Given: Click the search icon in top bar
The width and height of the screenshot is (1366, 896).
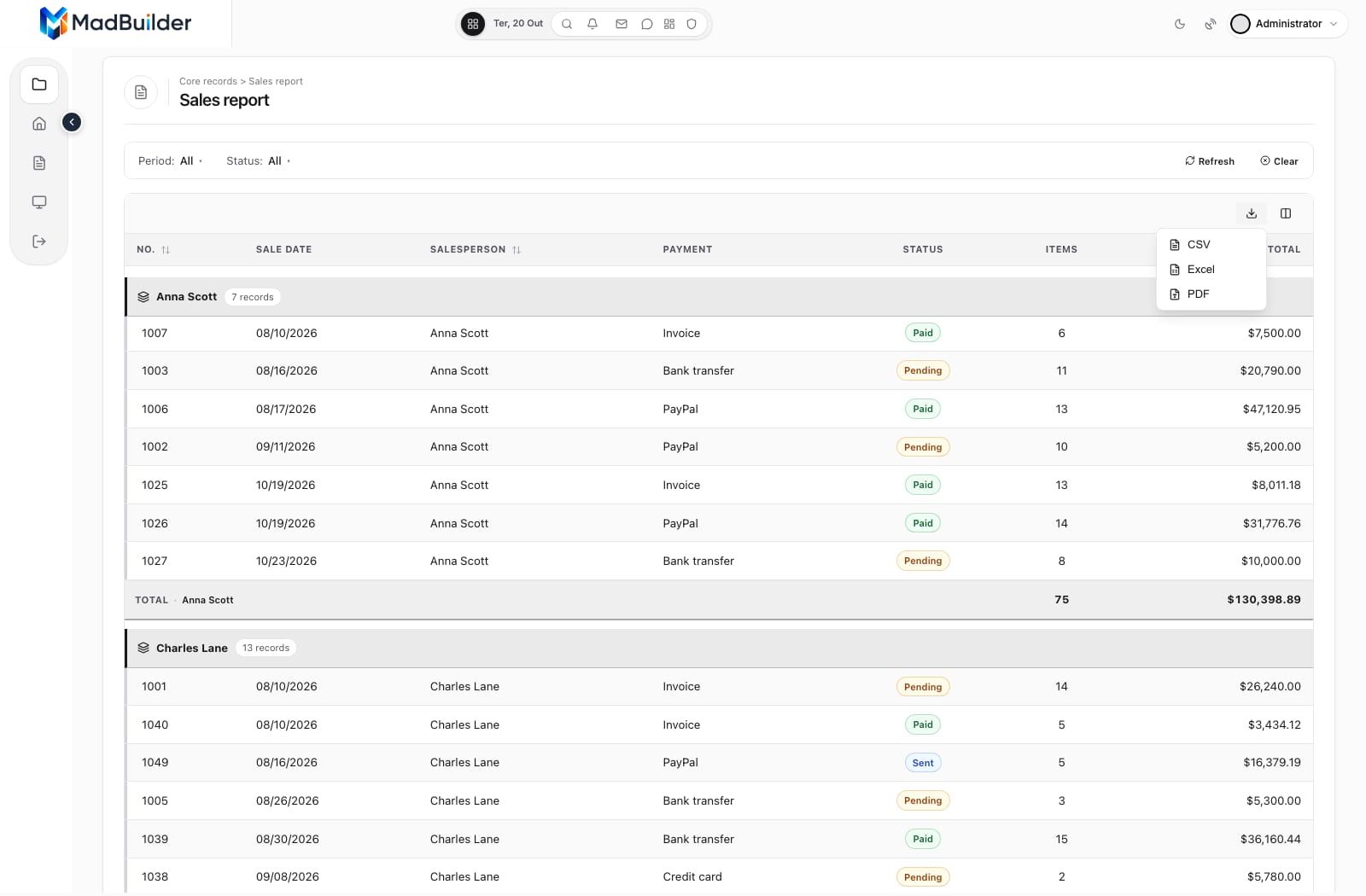Looking at the screenshot, I should 567,24.
